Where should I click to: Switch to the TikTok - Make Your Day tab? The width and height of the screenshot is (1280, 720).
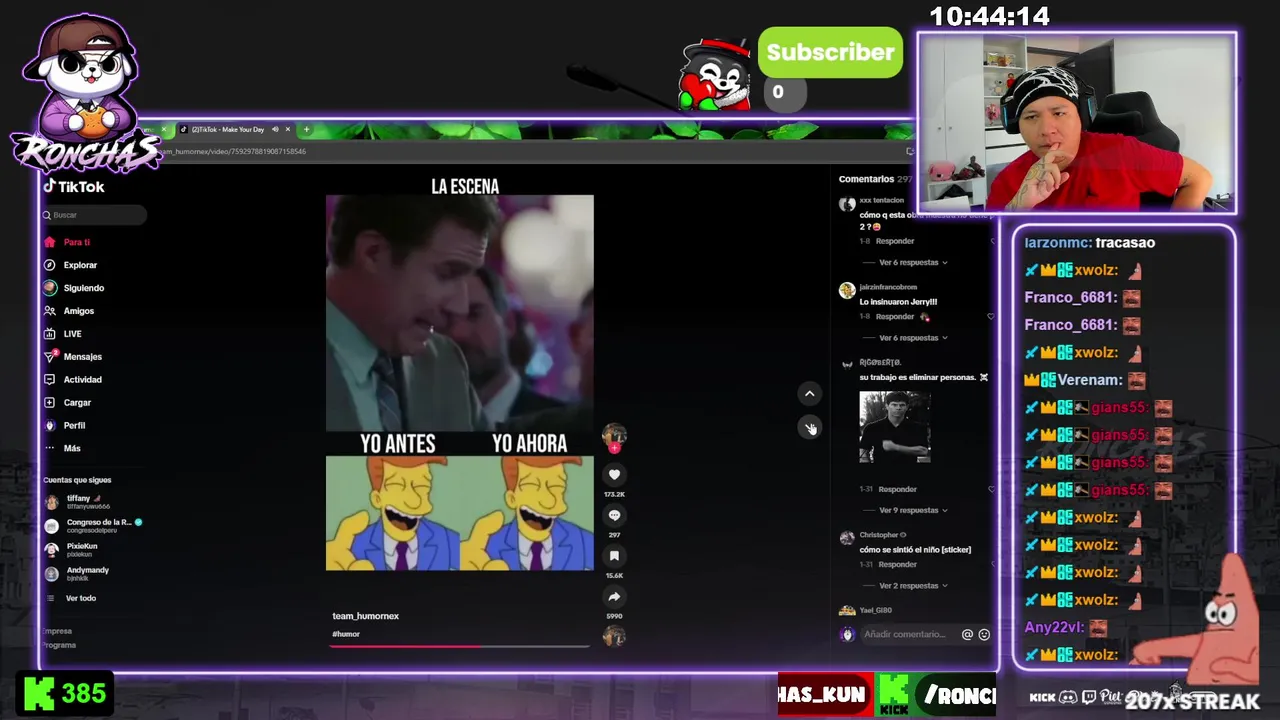228,129
